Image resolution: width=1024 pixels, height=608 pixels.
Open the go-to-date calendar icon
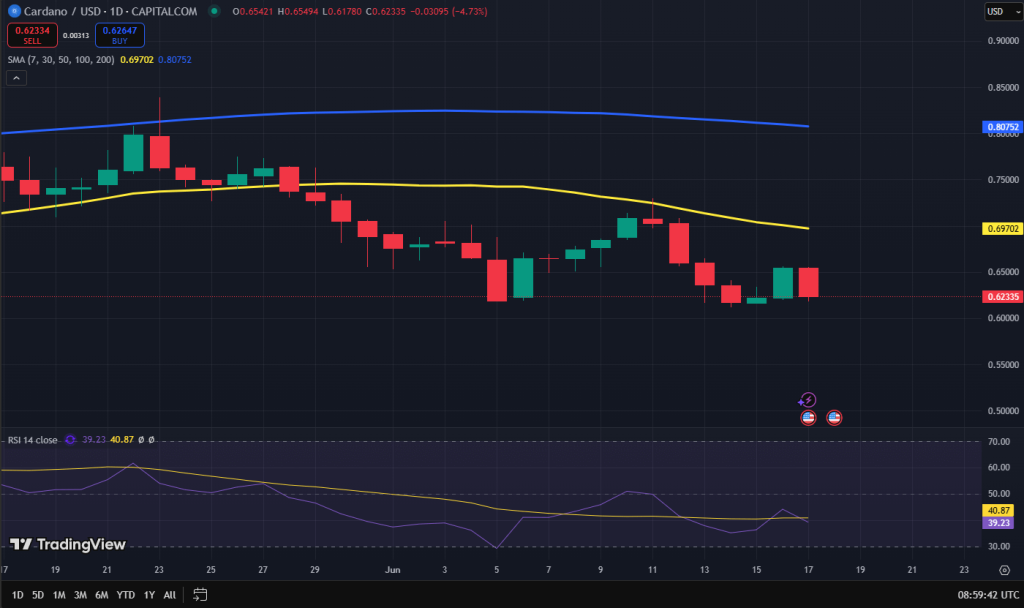[199, 594]
